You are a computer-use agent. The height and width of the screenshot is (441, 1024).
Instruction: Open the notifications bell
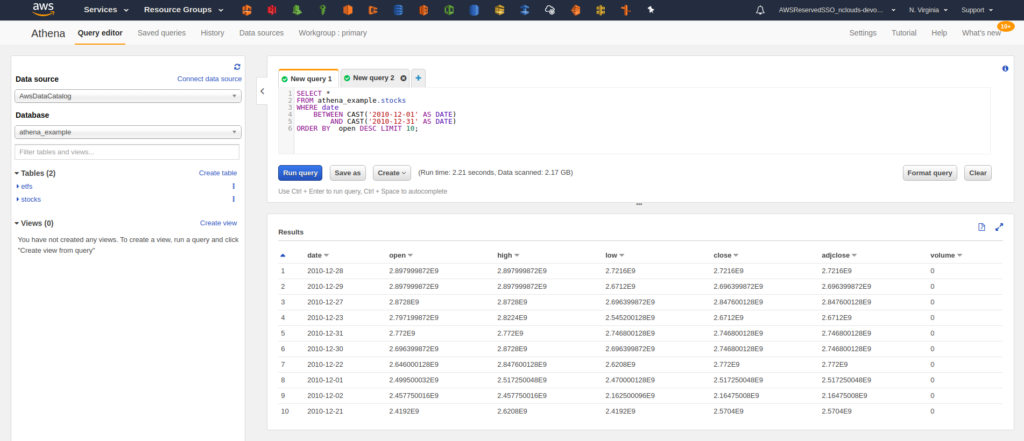point(760,10)
